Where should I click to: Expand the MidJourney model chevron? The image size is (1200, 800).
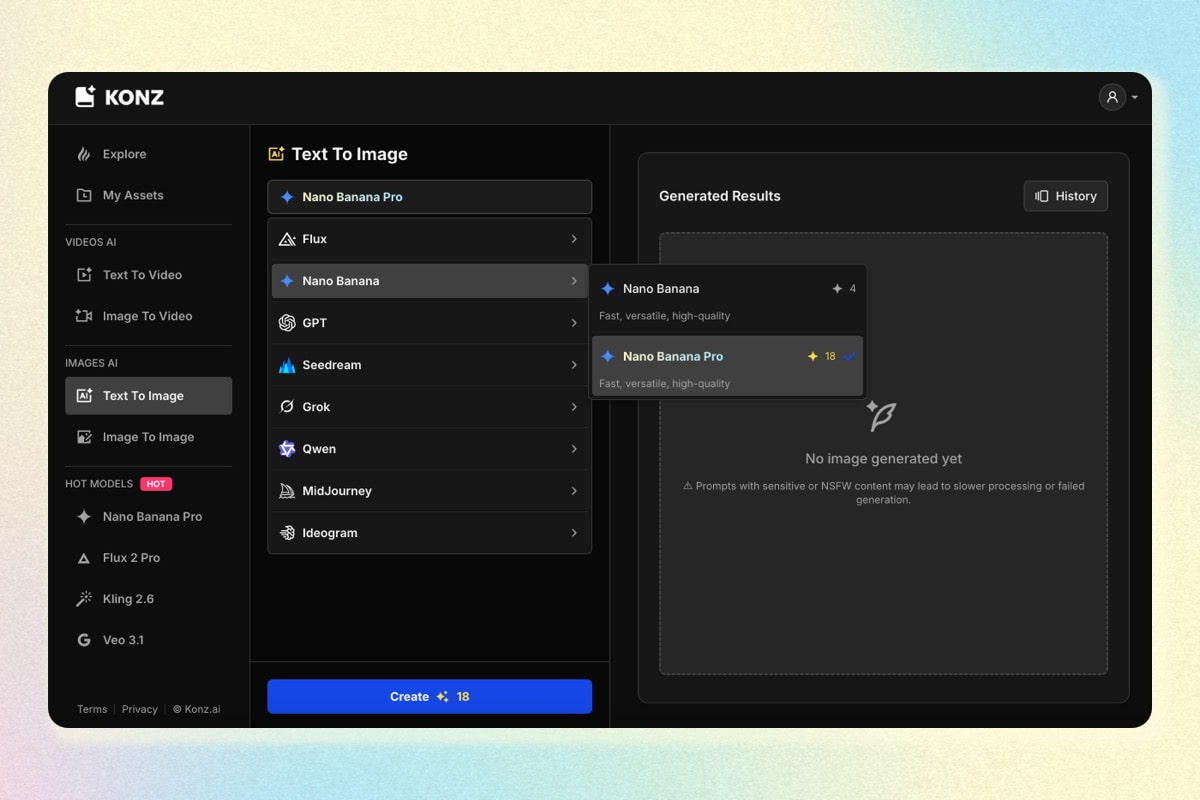coord(574,491)
